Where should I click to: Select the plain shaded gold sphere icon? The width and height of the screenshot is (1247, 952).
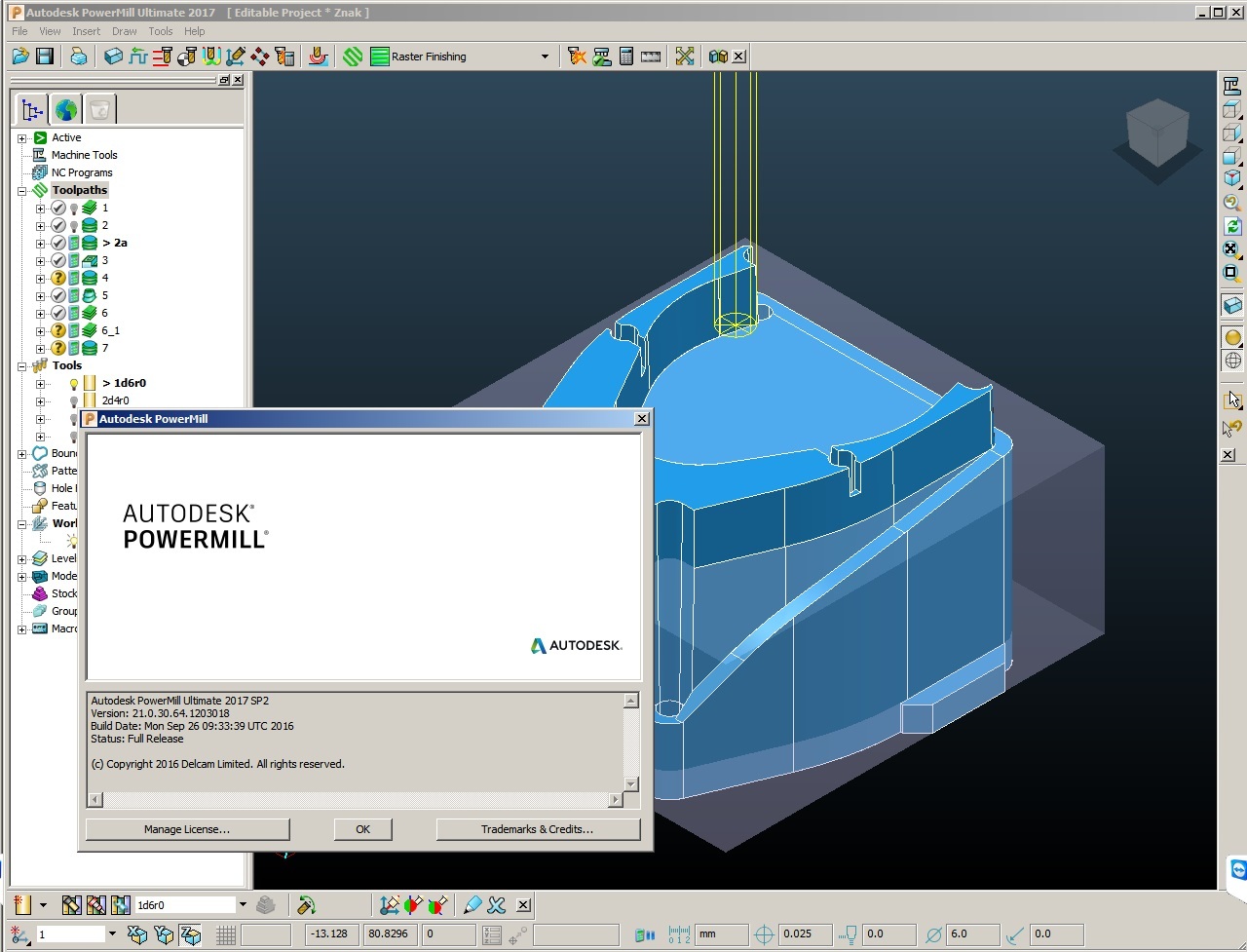tap(1232, 337)
